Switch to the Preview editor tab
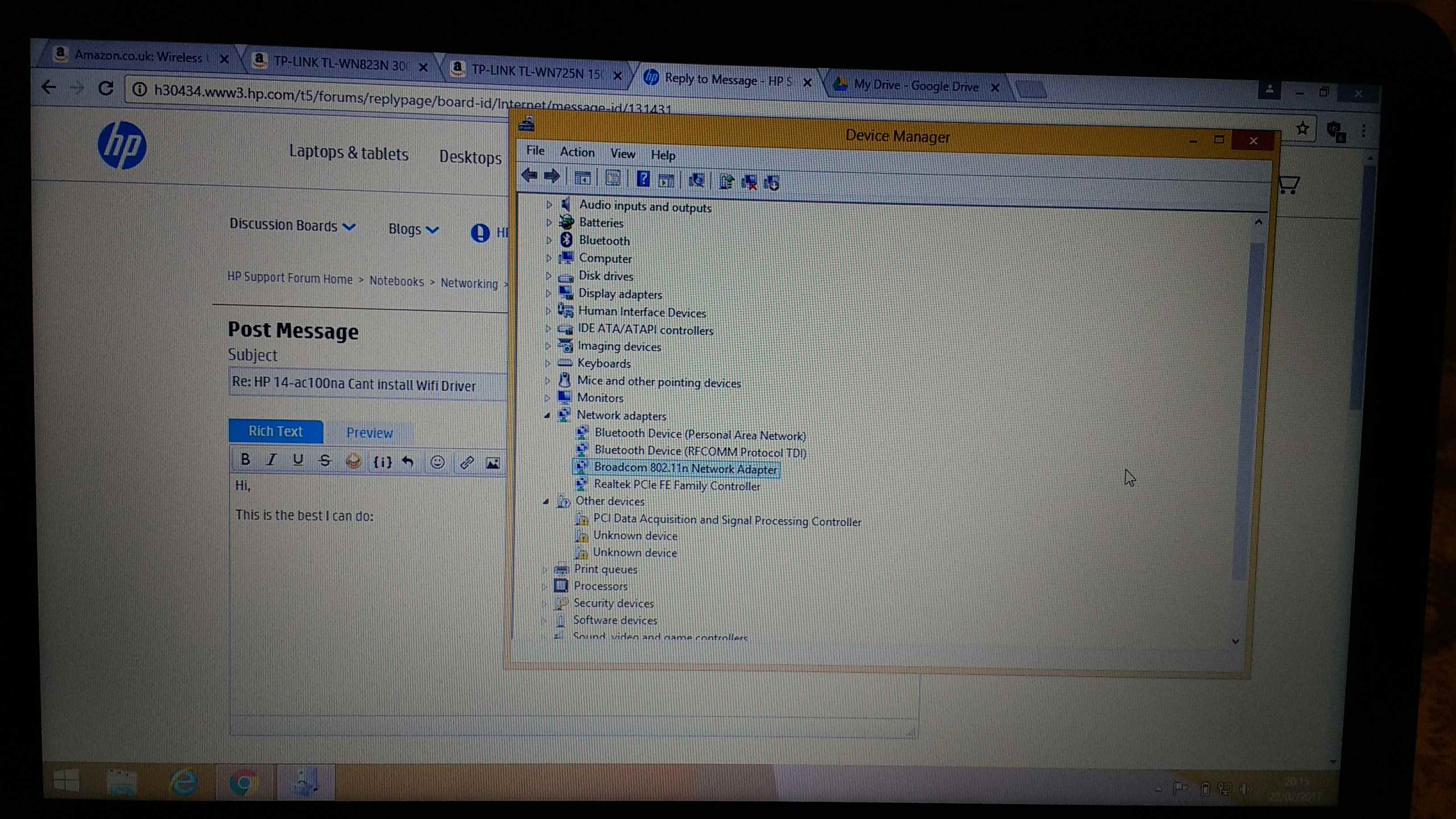The height and width of the screenshot is (819, 1456). click(x=369, y=433)
